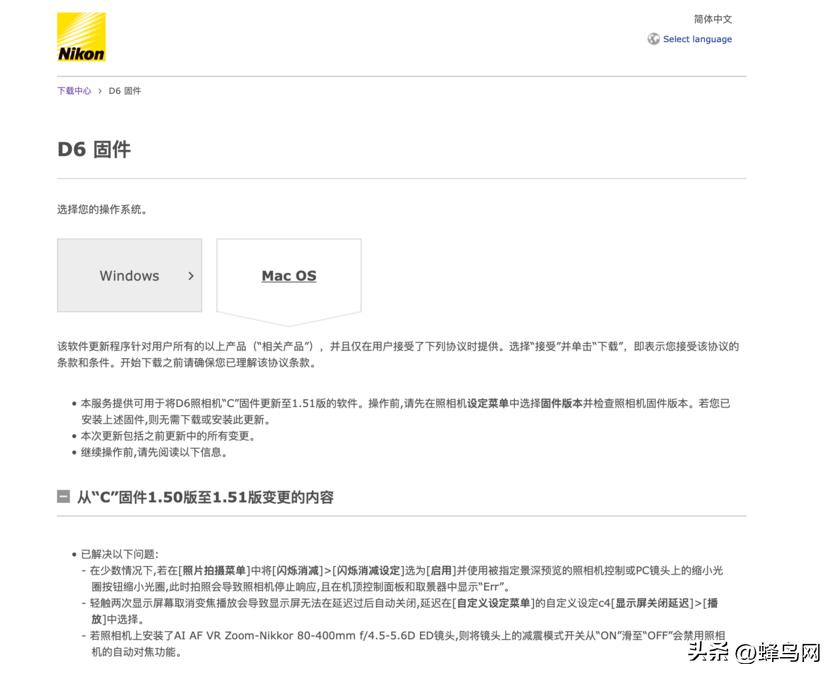Select the Windows operating system button
Image resolution: width=840 pixels, height=681 pixels.
pos(130,275)
